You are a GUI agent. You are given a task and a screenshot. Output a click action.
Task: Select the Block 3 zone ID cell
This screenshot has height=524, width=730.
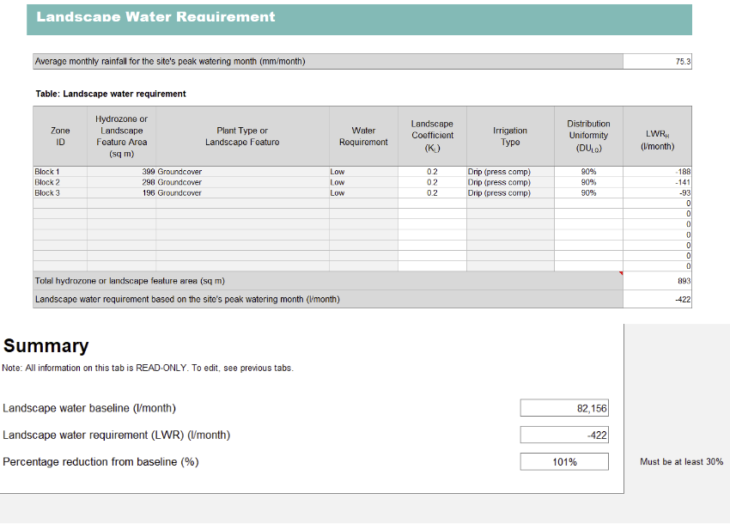point(60,193)
